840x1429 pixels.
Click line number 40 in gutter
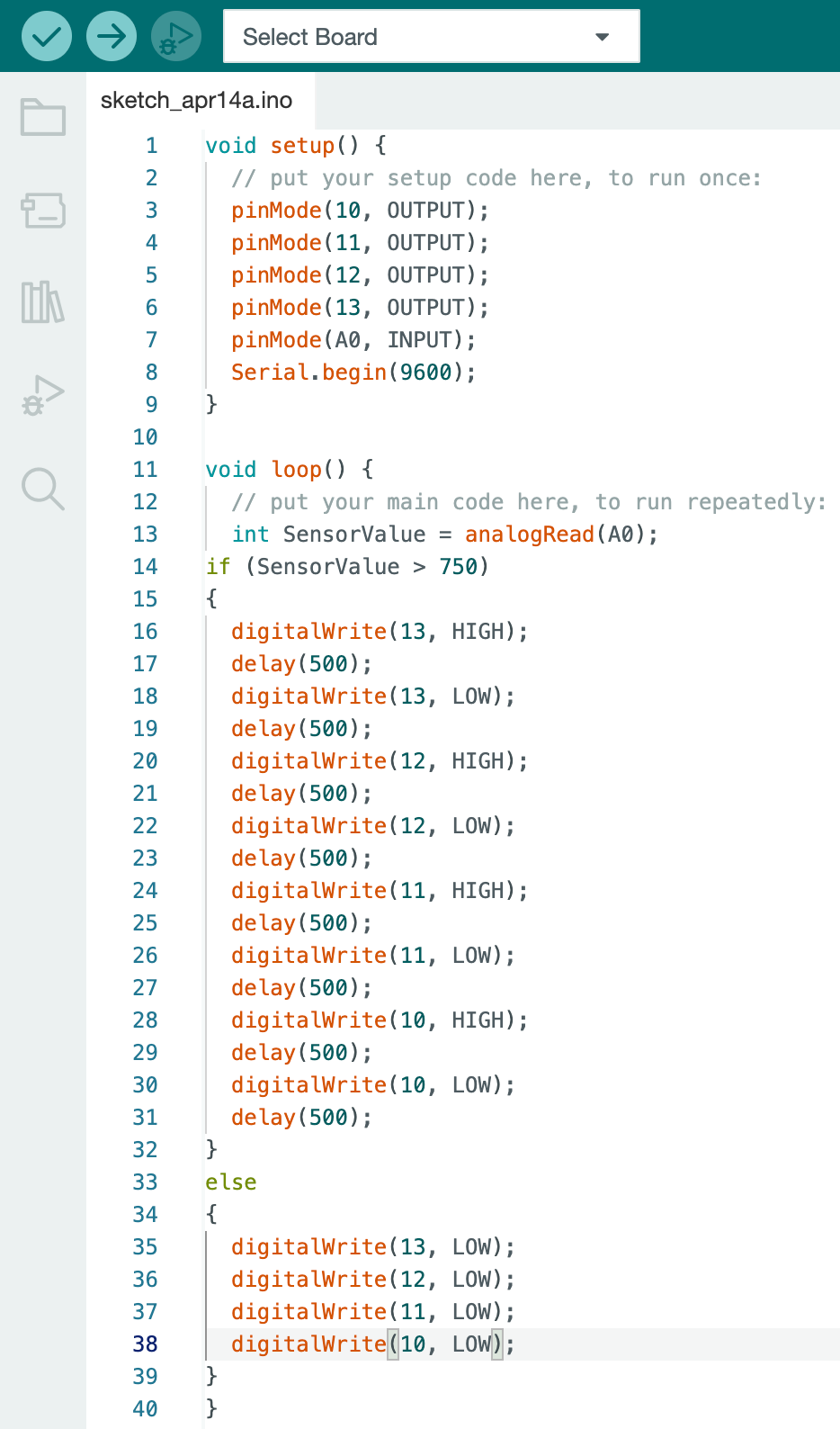tap(145, 1409)
